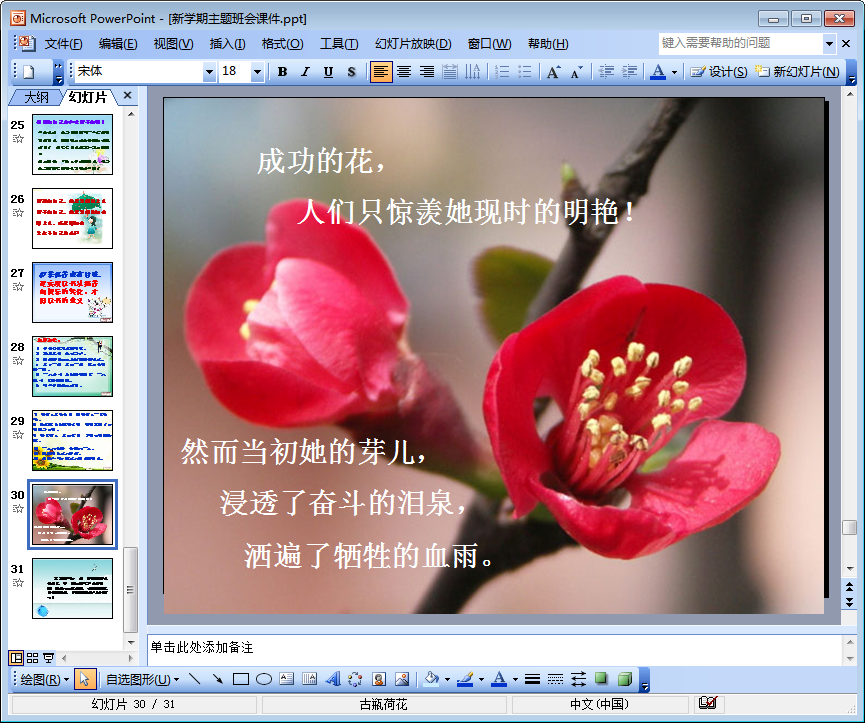This screenshot has width=865, height=723.
Task: Select slide 27 thumbnail
Action: coord(72,292)
